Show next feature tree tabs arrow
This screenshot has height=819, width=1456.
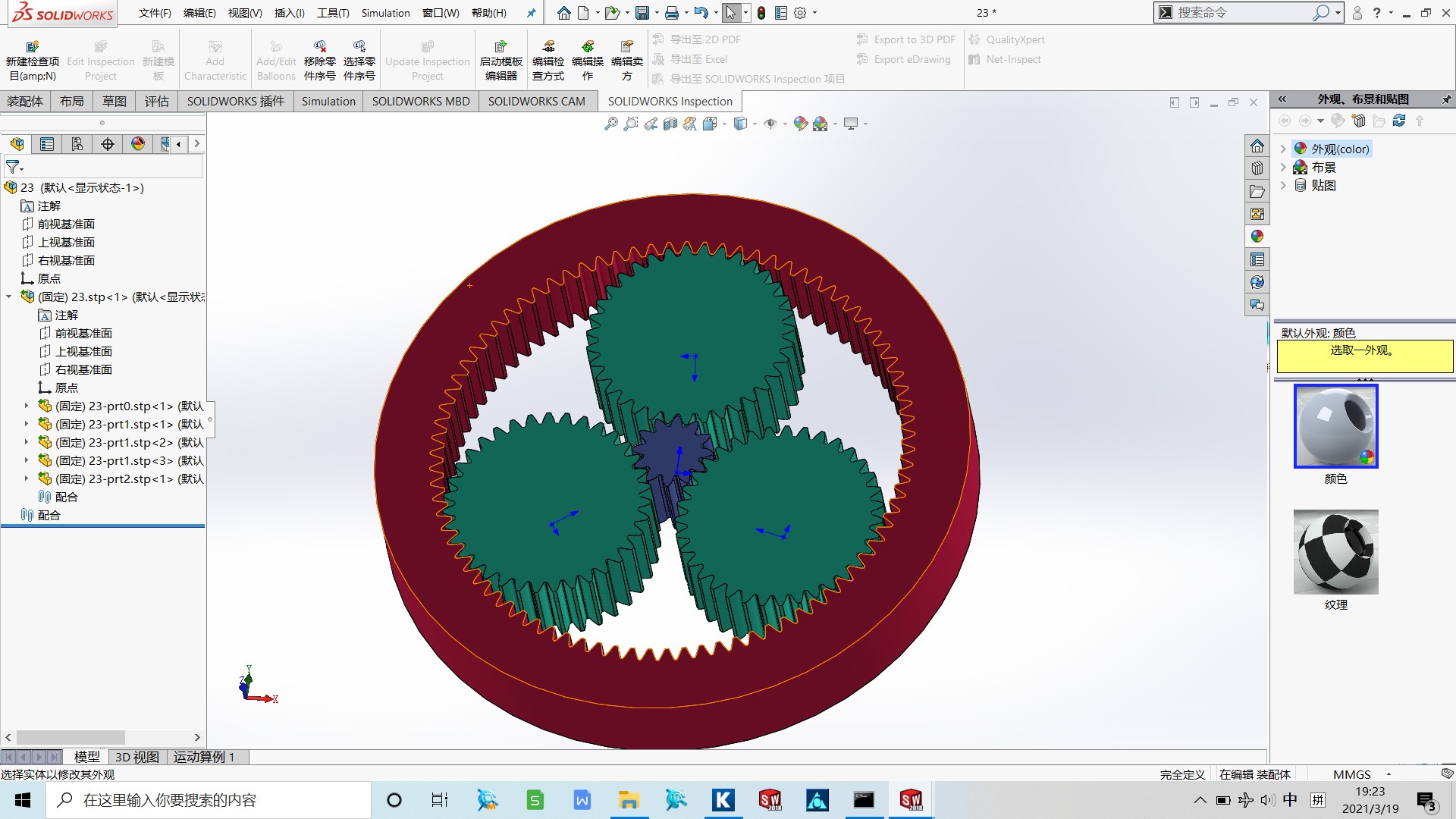pyautogui.click(x=196, y=143)
